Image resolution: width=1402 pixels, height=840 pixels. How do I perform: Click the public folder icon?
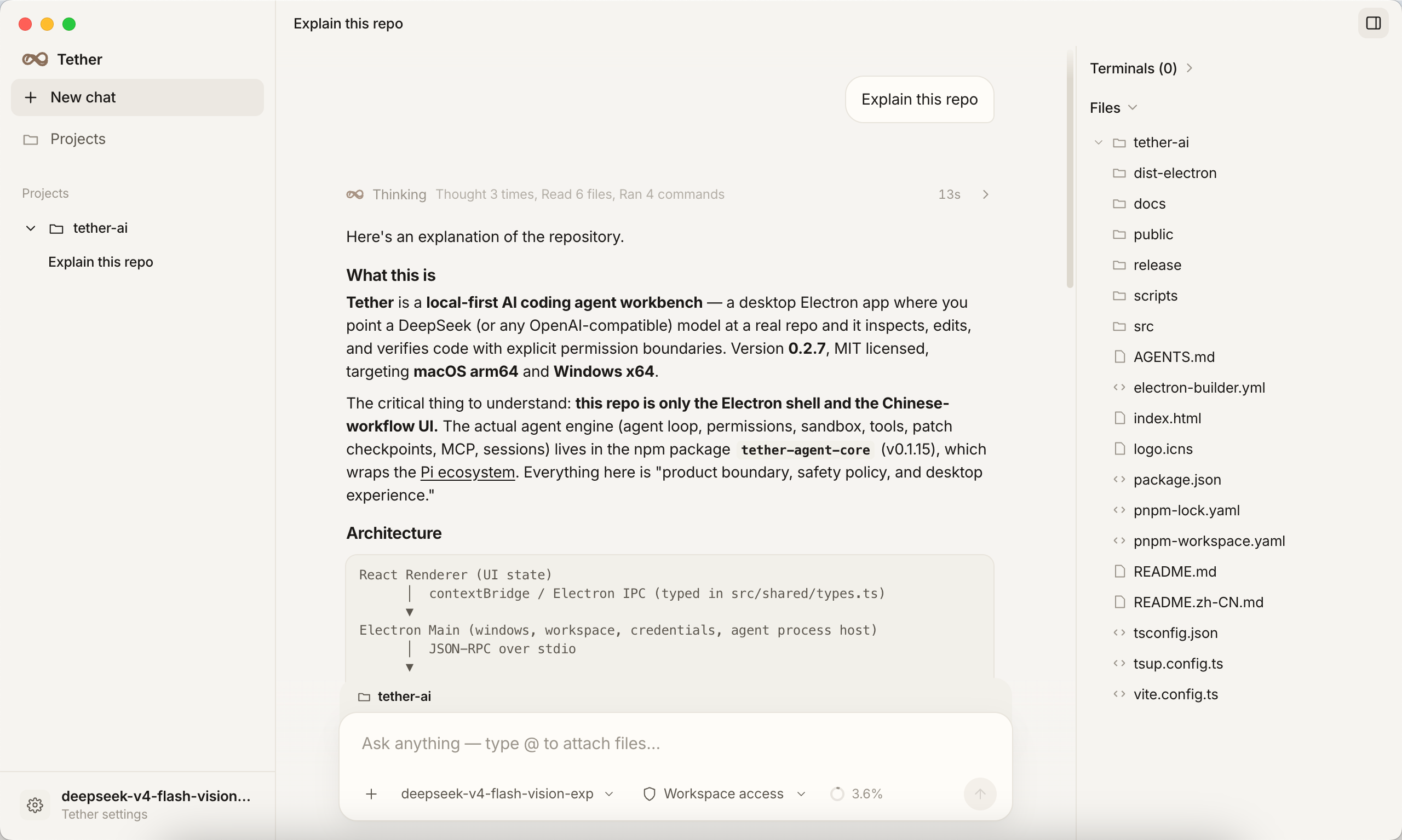[x=1119, y=234]
